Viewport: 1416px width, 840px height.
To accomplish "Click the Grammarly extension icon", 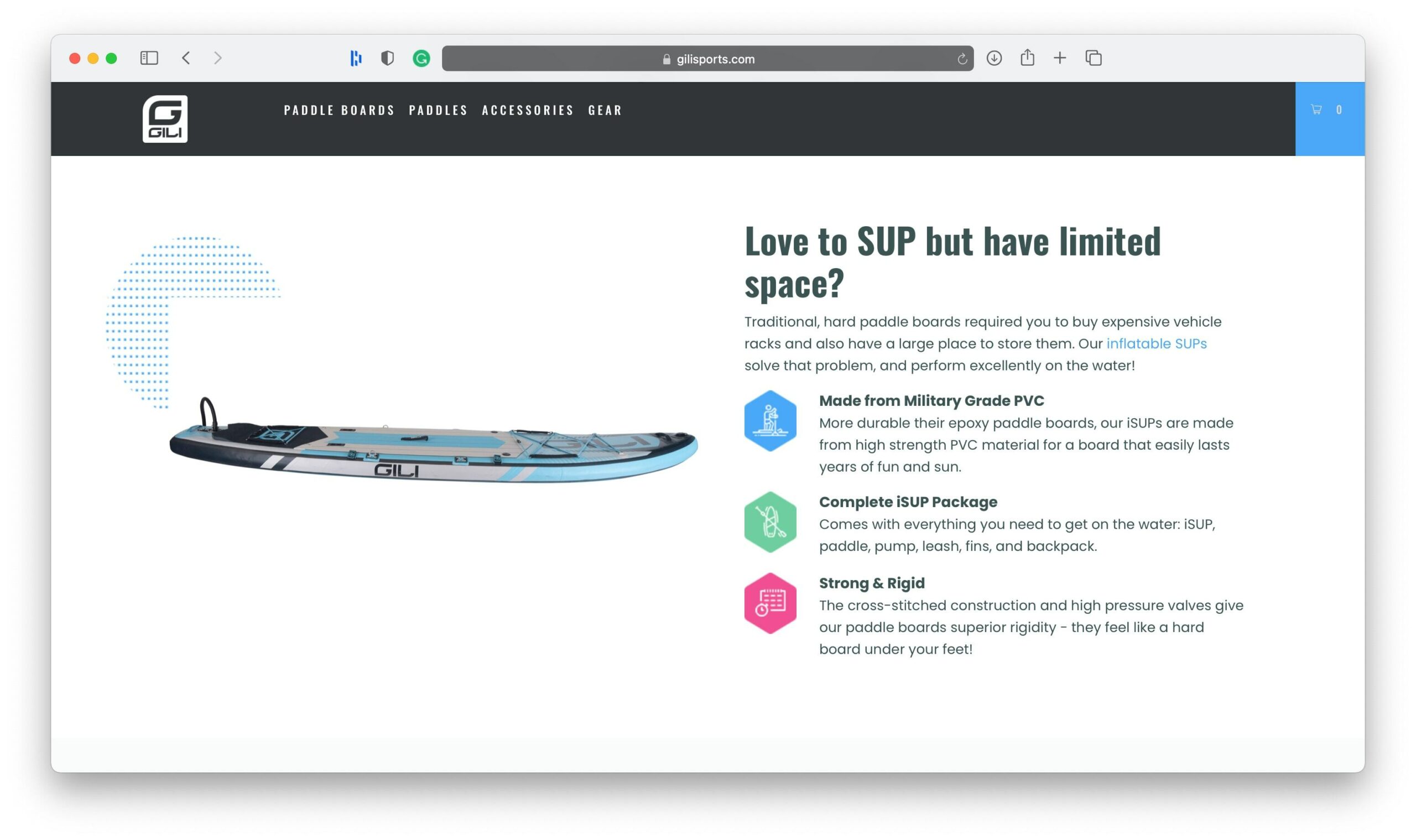I will (x=421, y=58).
